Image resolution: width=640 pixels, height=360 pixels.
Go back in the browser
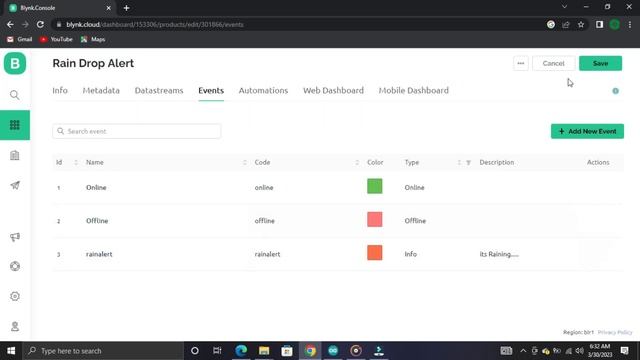10,24
